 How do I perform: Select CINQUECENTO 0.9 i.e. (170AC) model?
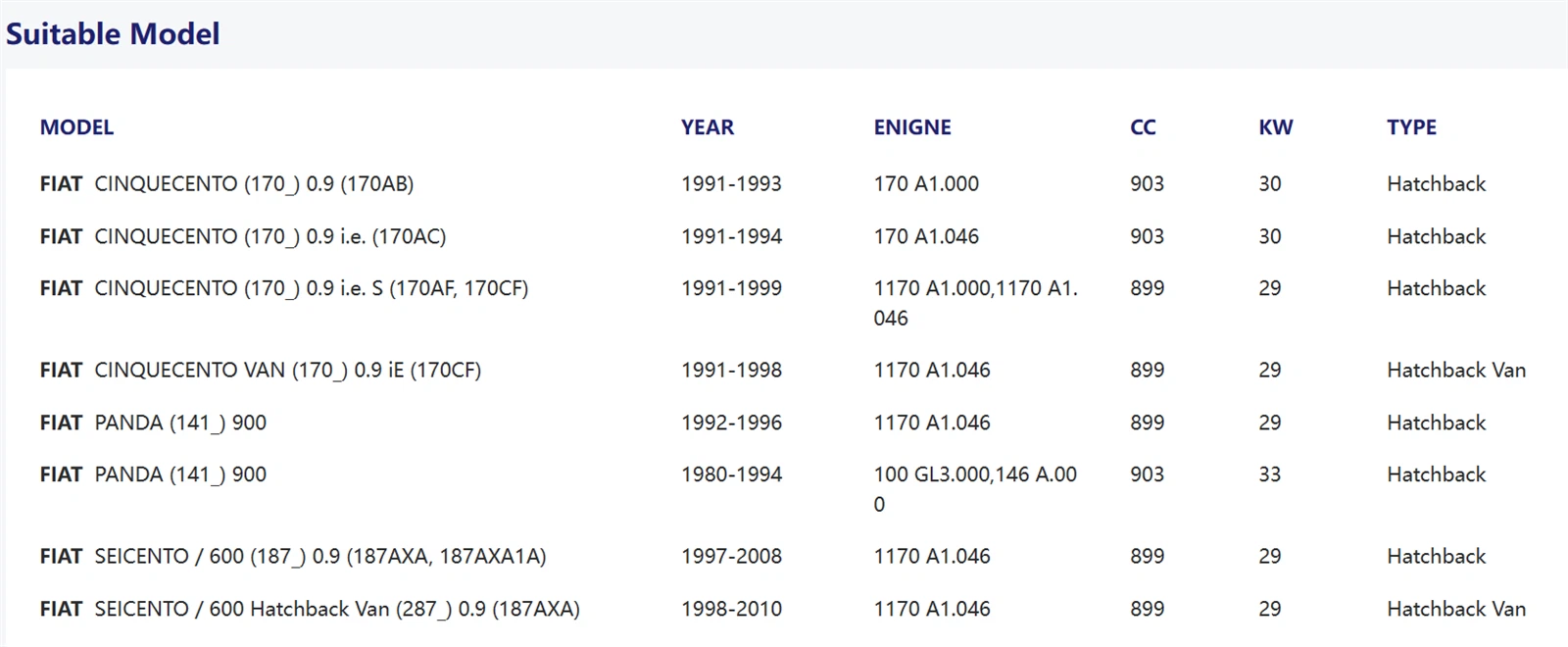tap(243, 237)
